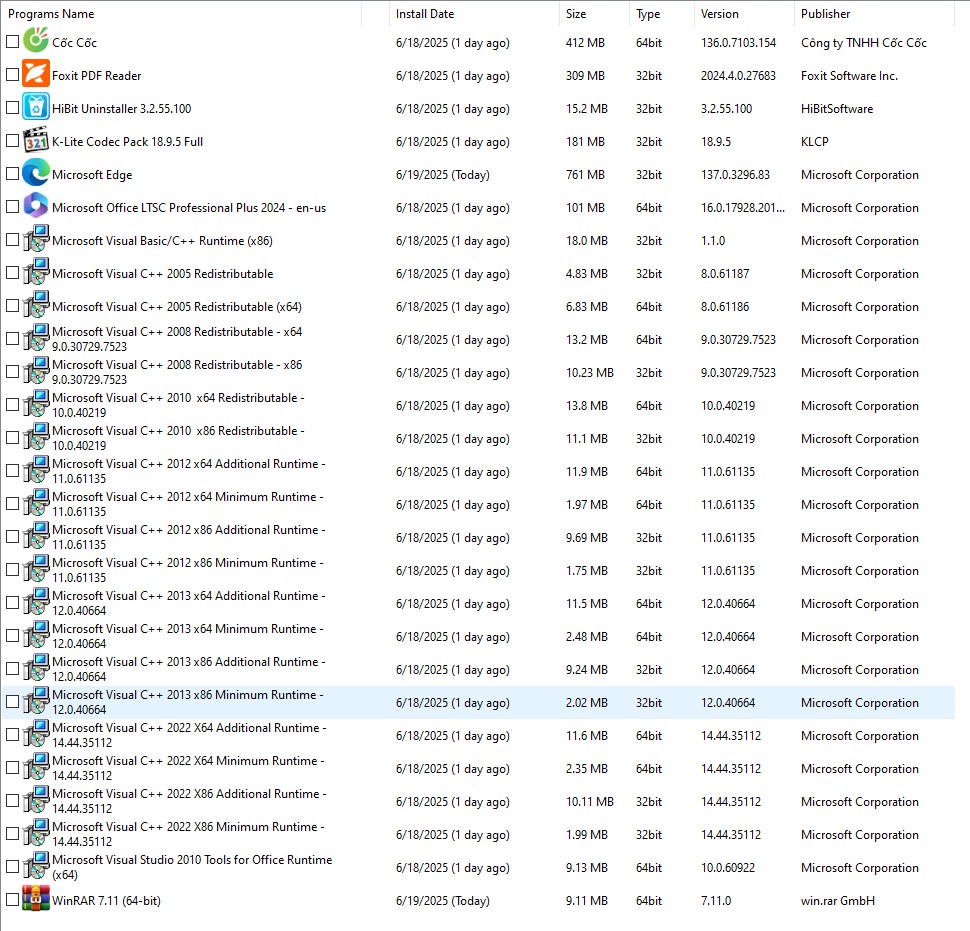
Task: Click the Visual C++ 2013 x64 Minimum Runtime icon
Action: [36, 635]
